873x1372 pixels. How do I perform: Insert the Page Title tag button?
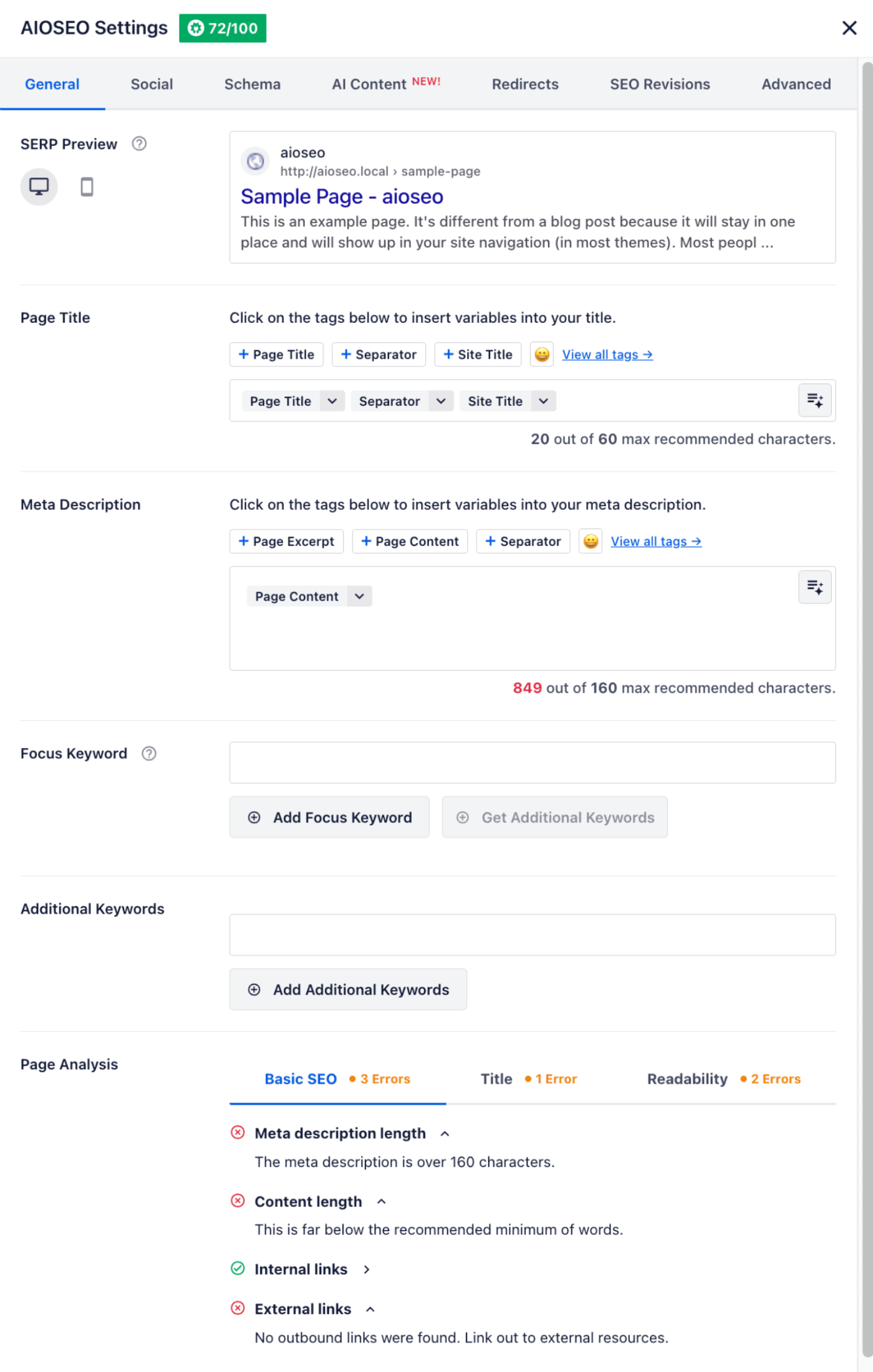click(x=276, y=355)
